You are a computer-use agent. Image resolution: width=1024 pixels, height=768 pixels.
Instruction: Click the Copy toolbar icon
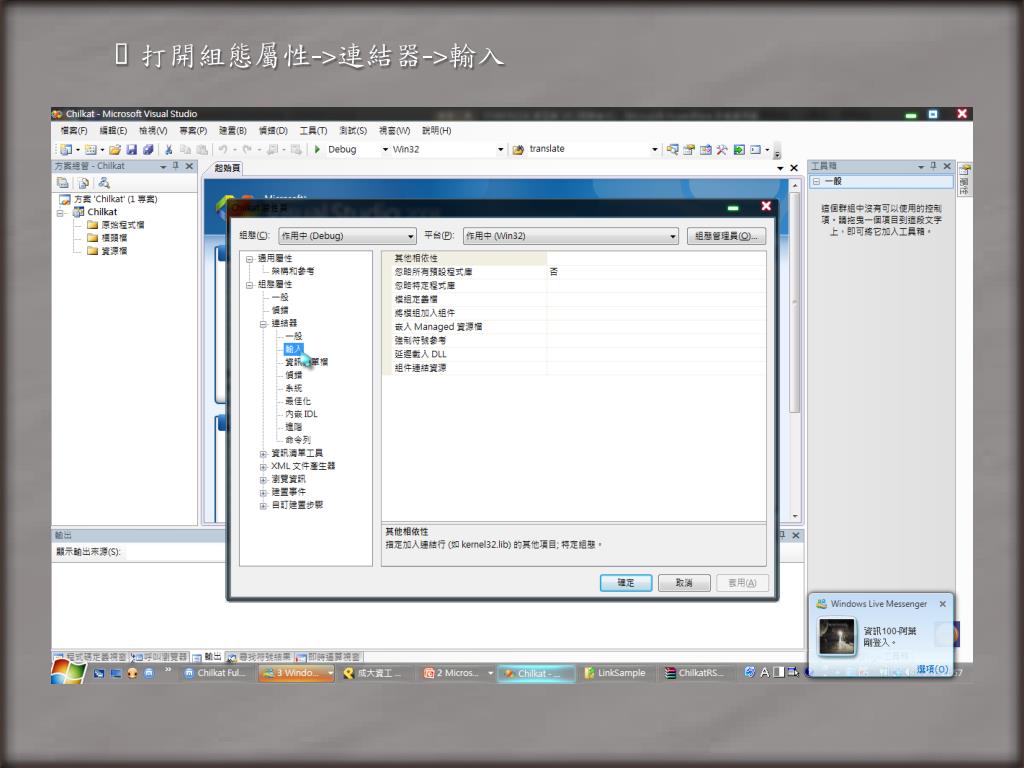pyautogui.click(x=185, y=150)
